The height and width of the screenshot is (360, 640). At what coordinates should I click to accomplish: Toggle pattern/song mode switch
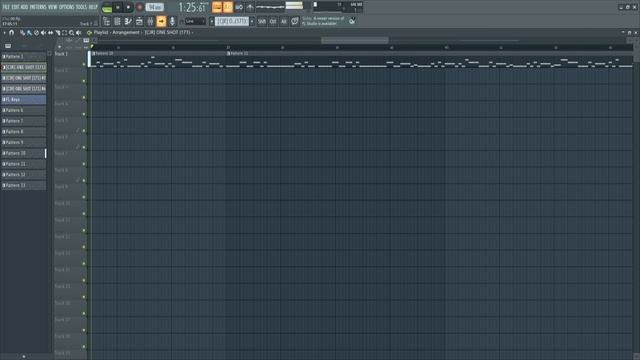point(107,7)
